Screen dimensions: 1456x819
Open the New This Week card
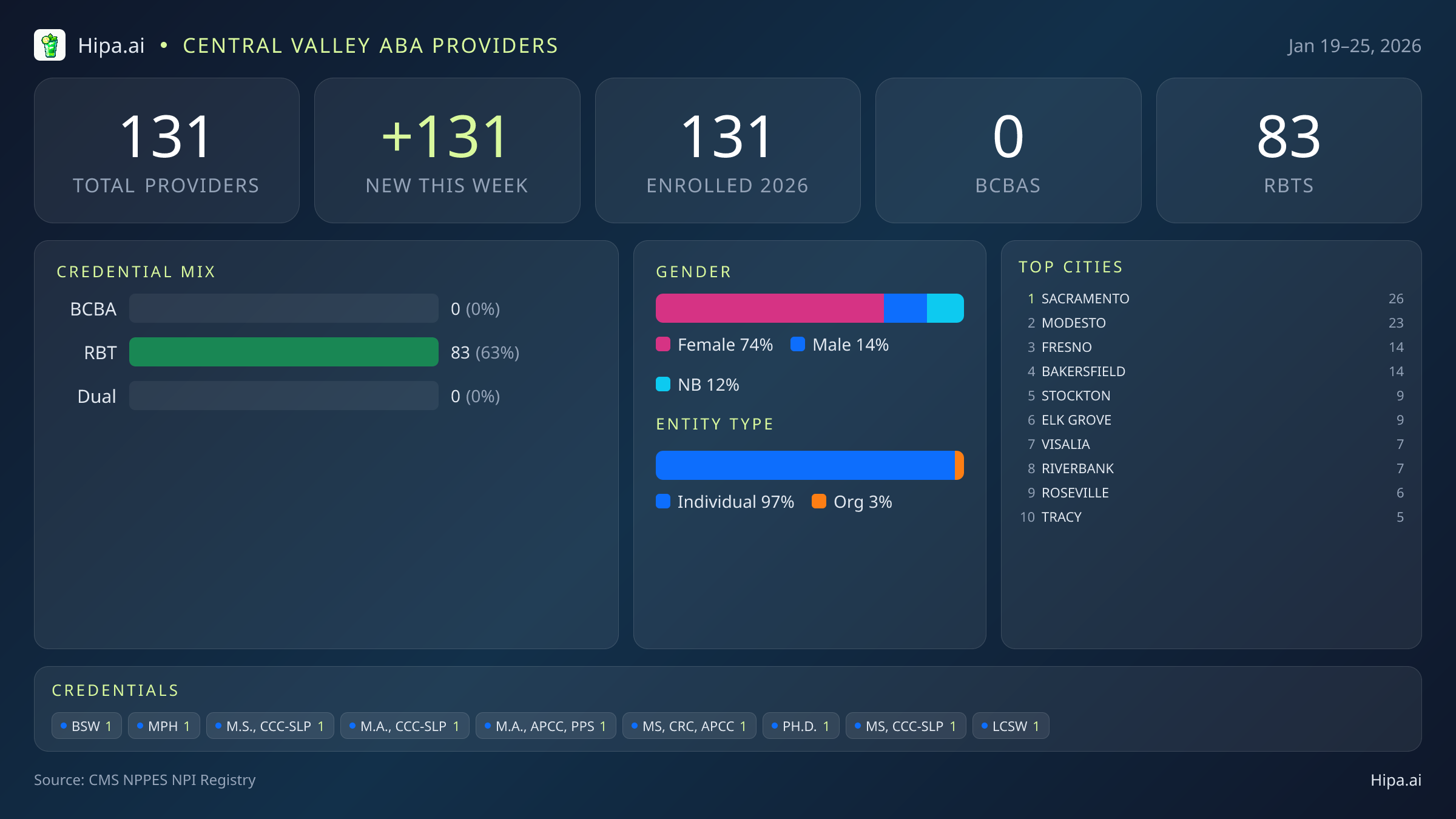coord(447,150)
